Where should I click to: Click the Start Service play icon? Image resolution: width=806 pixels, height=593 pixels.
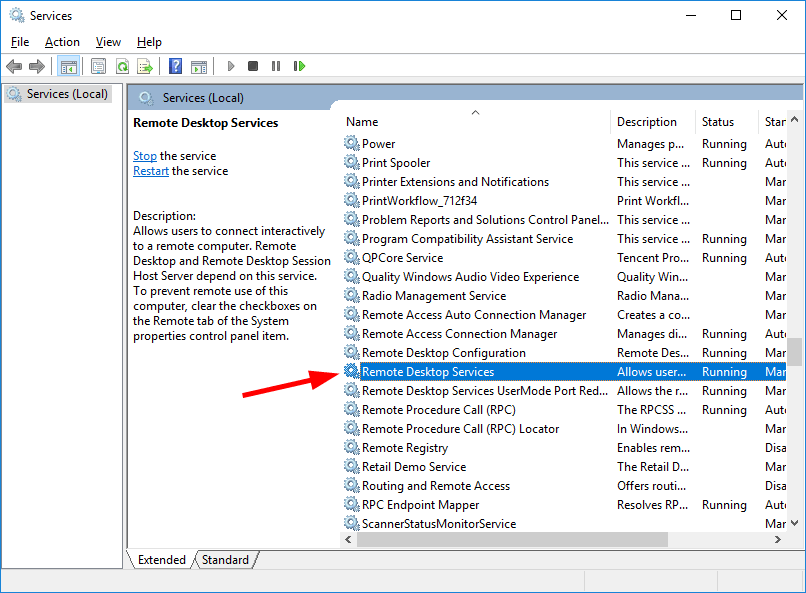pyautogui.click(x=231, y=66)
